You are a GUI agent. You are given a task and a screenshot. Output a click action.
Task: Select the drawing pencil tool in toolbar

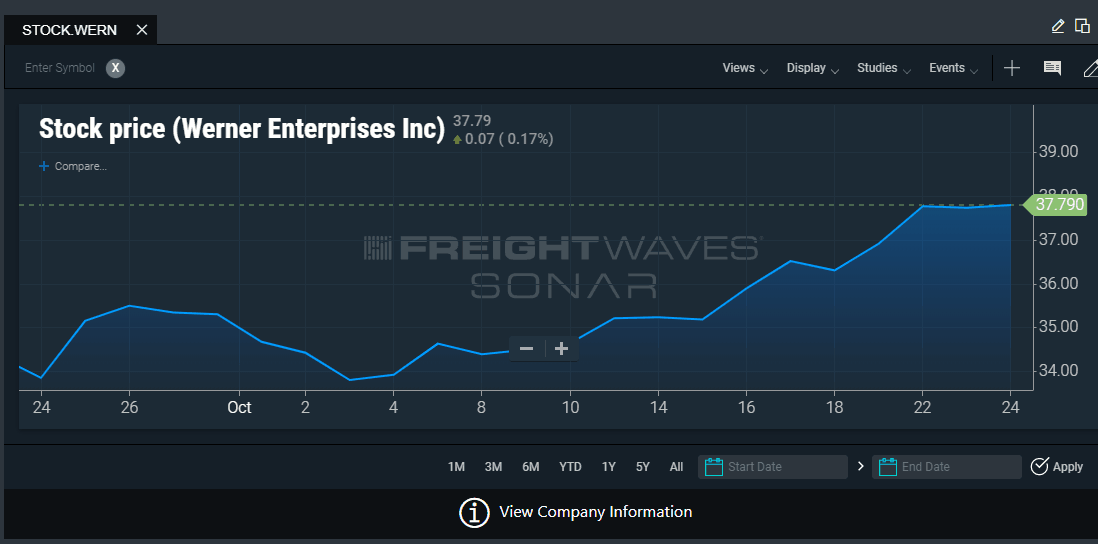coord(1090,68)
